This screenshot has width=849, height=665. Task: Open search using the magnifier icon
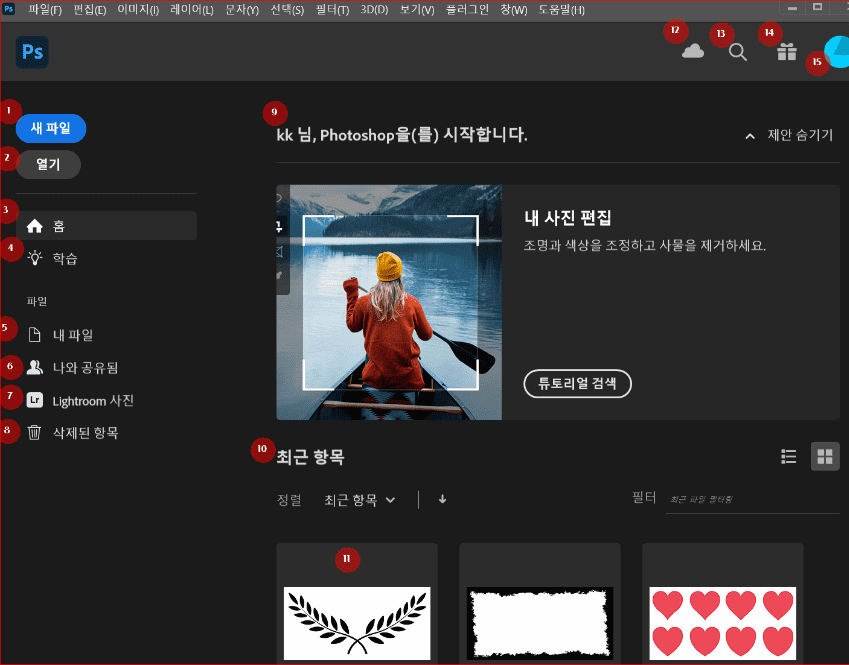point(737,52)
